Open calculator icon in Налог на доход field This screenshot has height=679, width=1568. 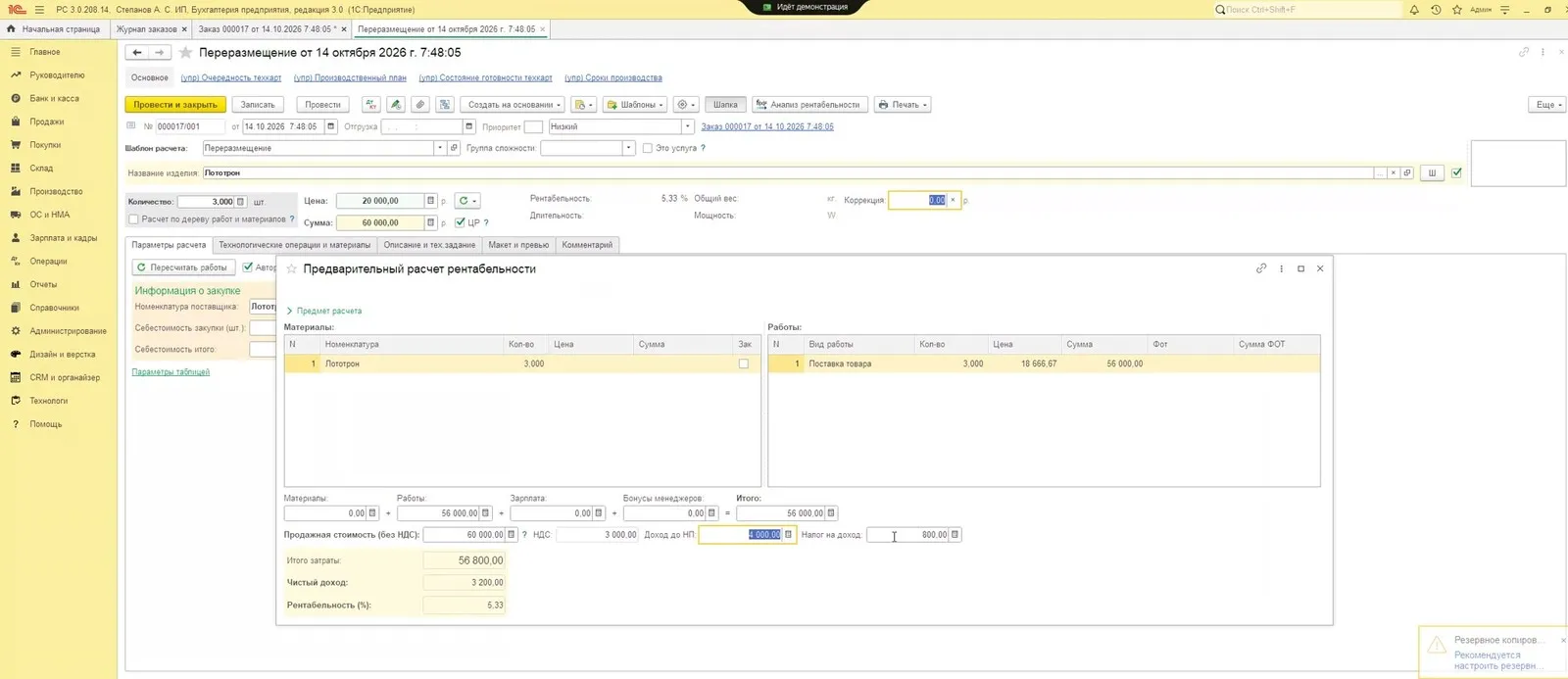click(955, 535)
